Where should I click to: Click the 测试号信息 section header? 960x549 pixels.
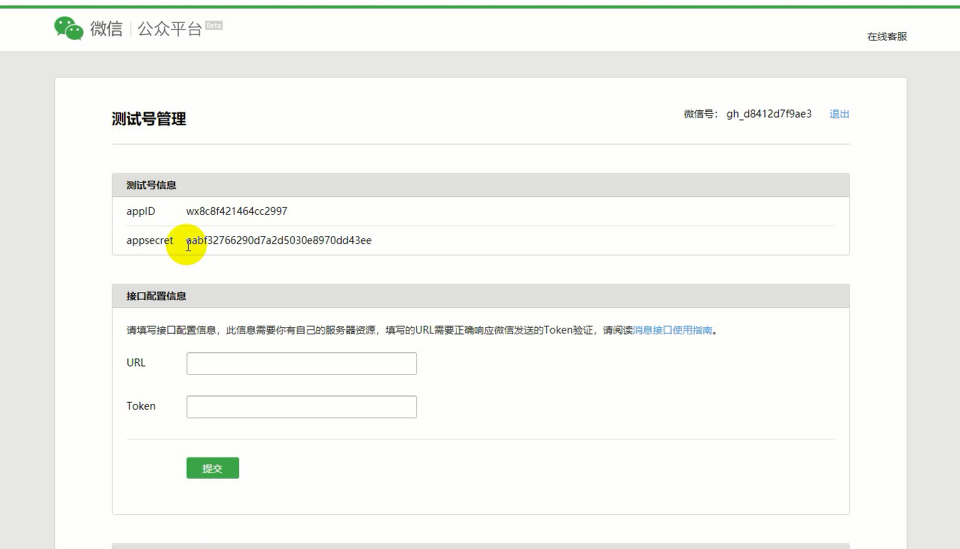[x=481, y=185]
